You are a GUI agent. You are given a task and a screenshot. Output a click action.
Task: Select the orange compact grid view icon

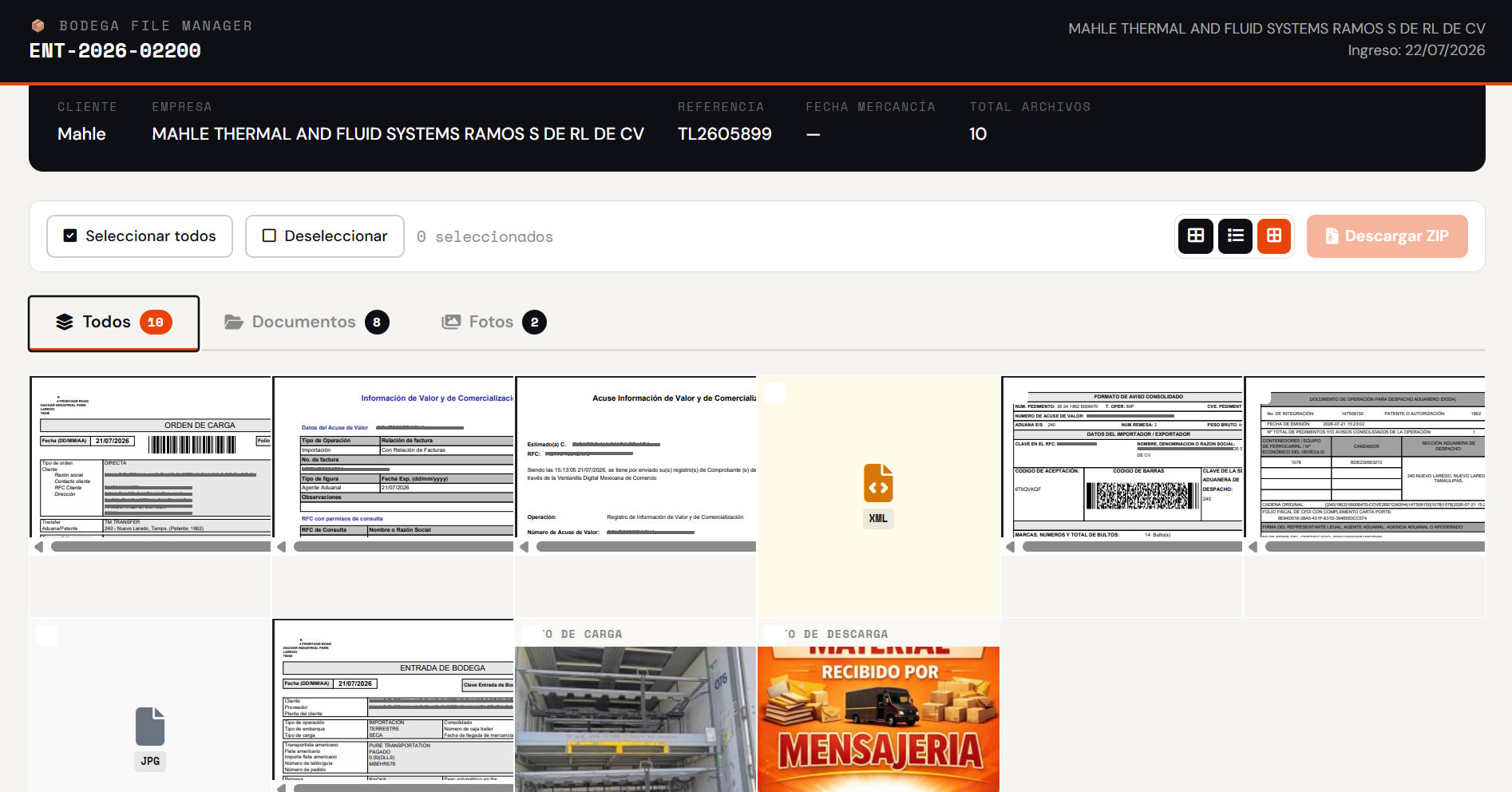coord(1274,236)
